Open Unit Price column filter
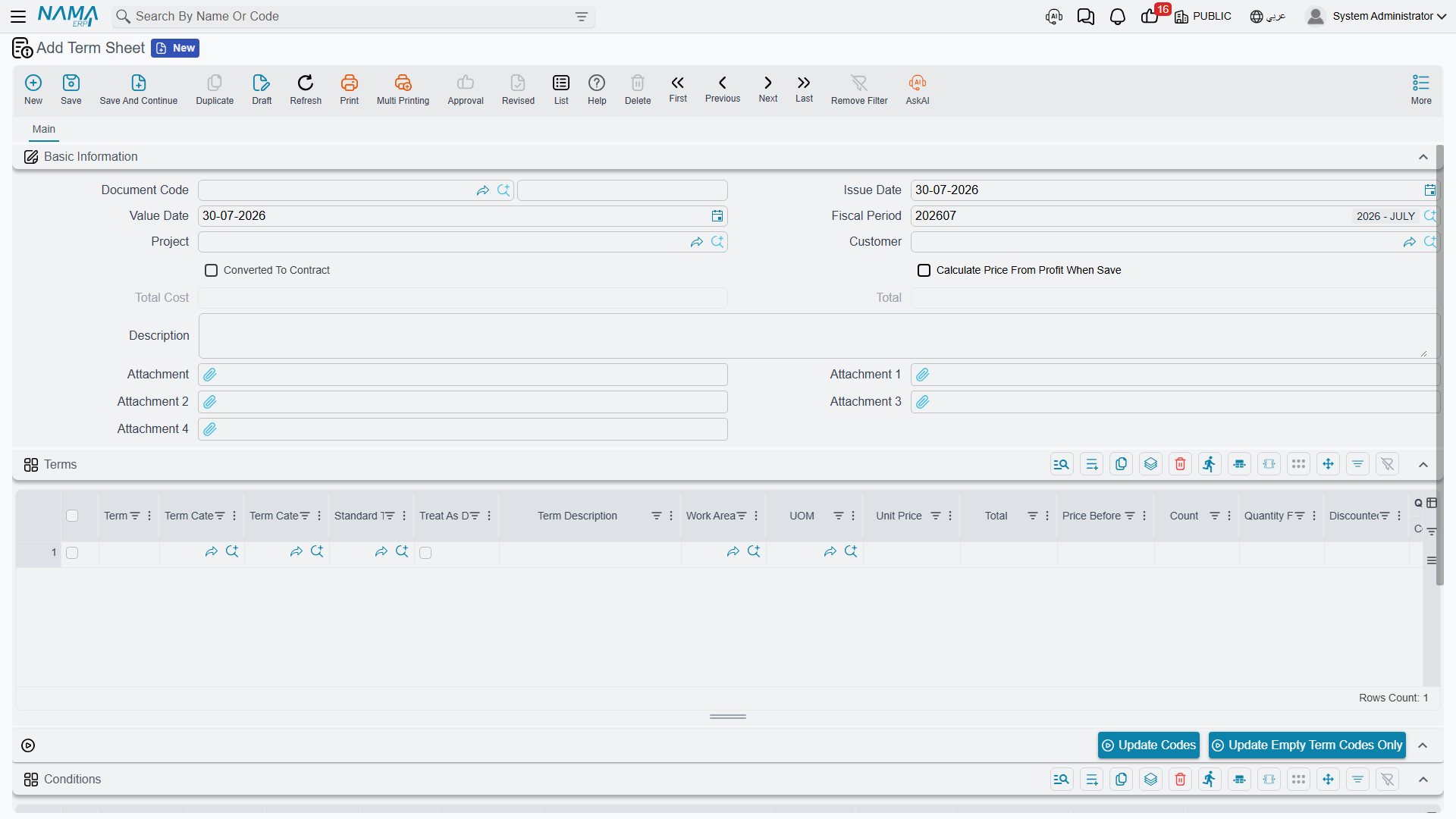 (x=936, y=516)
